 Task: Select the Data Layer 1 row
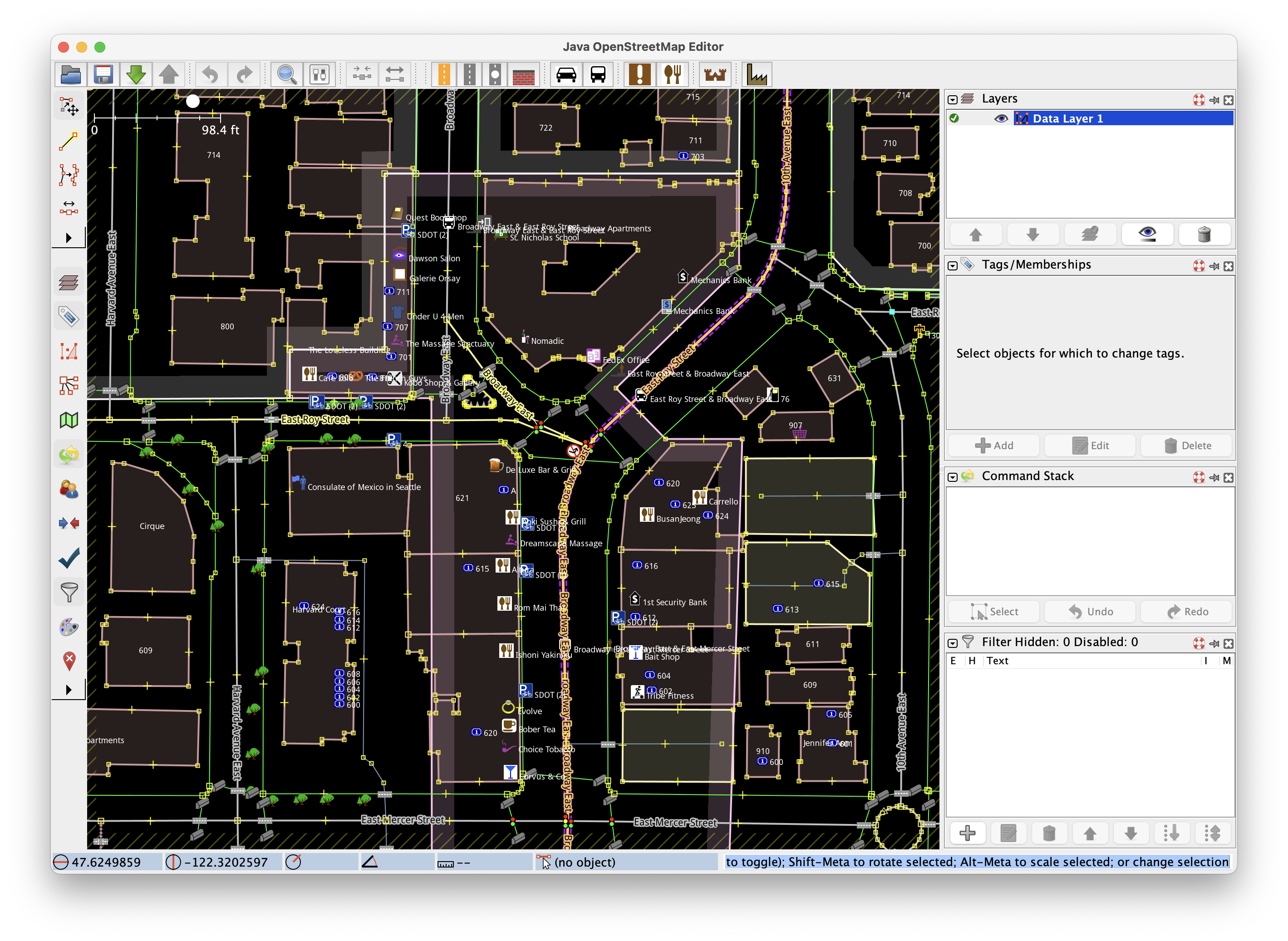(1090, 118)
